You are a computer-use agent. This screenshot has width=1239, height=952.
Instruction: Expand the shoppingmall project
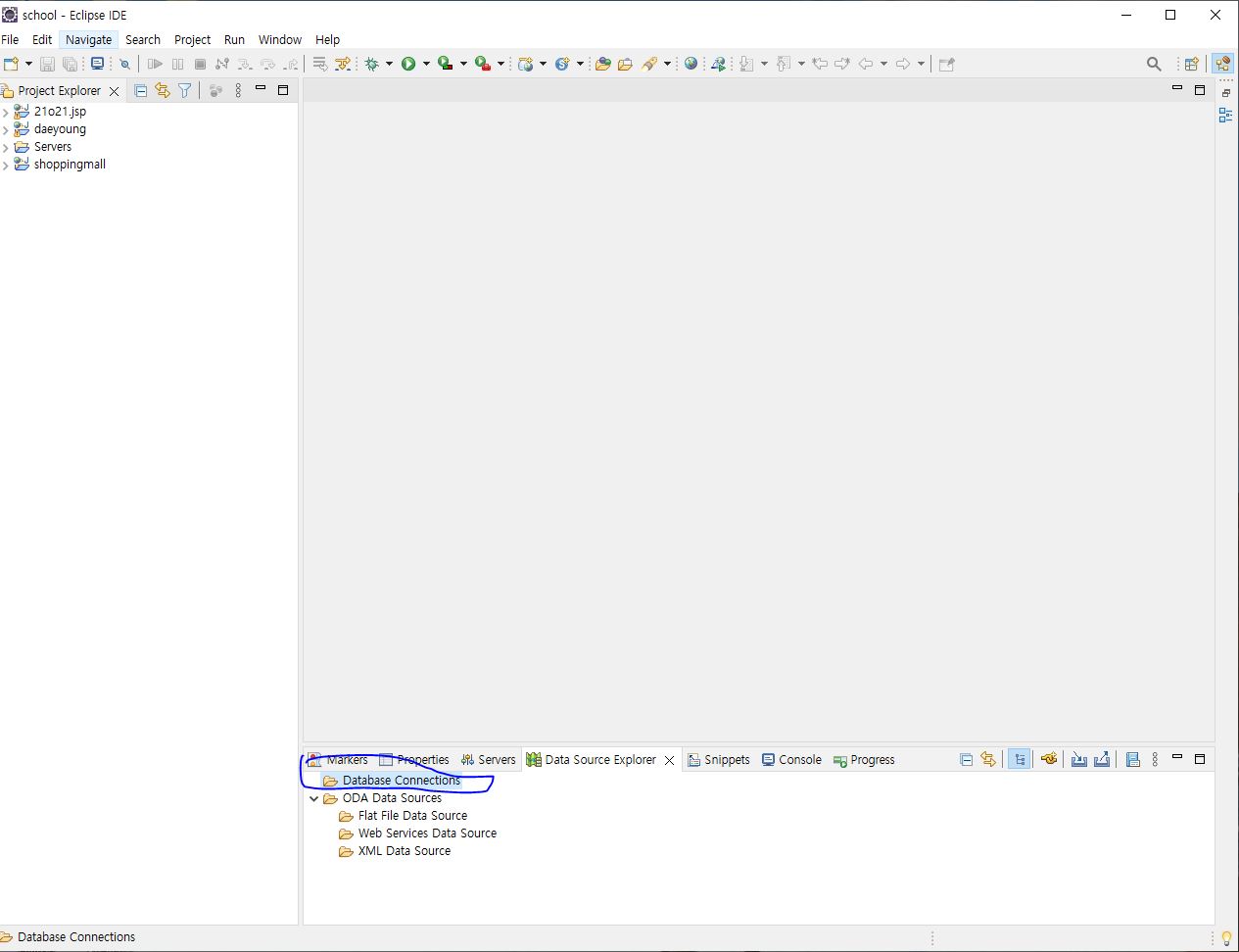[7, 164]
